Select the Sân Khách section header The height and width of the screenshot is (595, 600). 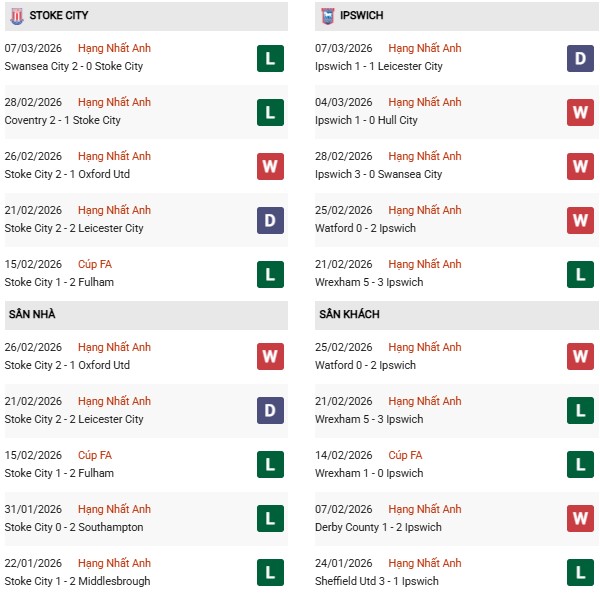(x=349, y=315)
